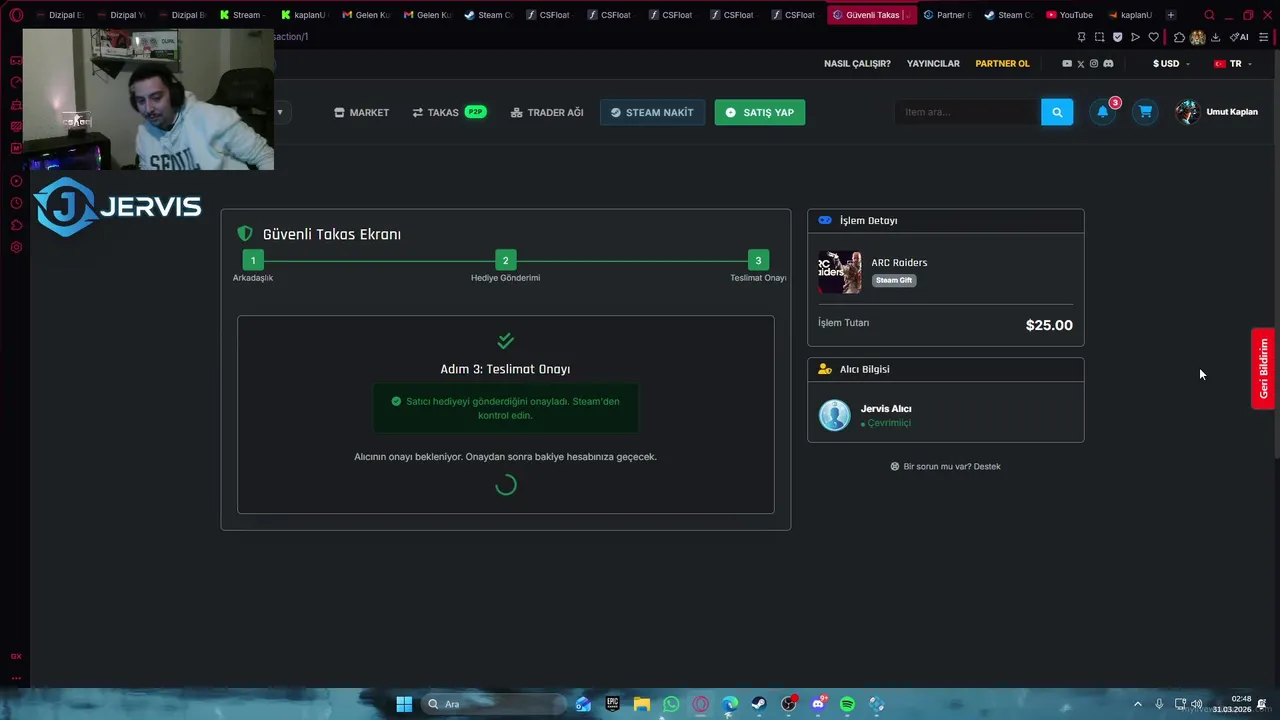Click the STEAM NAKİT button

(x=652, y=112)
